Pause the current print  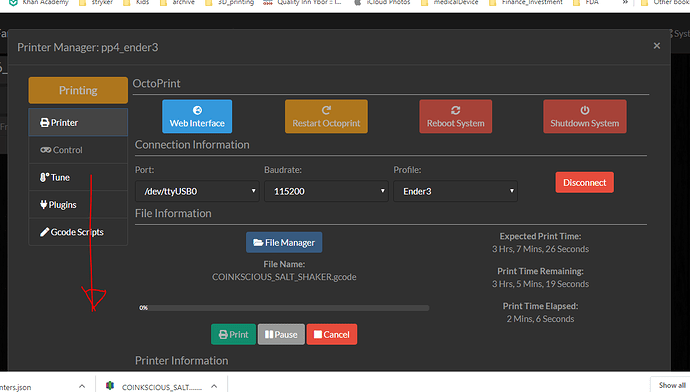click(x=281, y=334)
